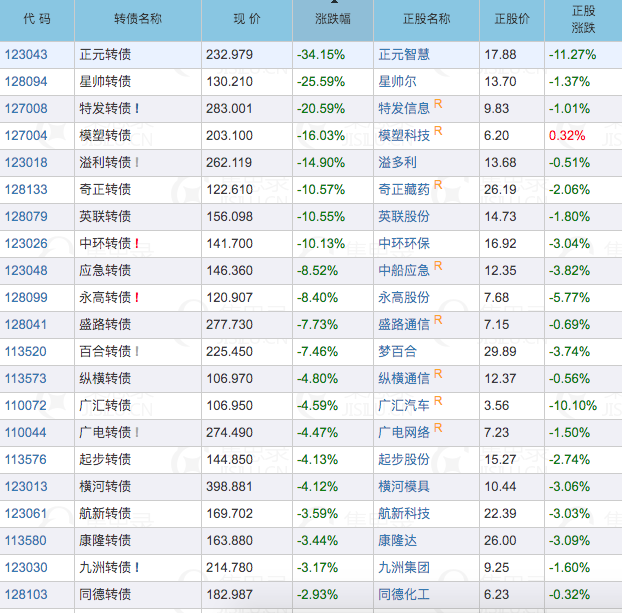
Task: Select the 星帅转债 row price cell 130.210
Action: pyautogui.click(x=229, y=81)
